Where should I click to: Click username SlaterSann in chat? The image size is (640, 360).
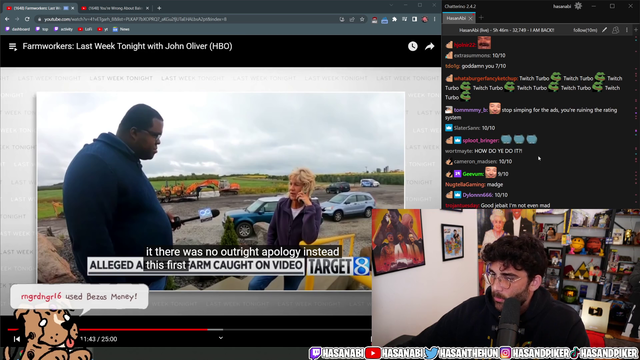466,128
